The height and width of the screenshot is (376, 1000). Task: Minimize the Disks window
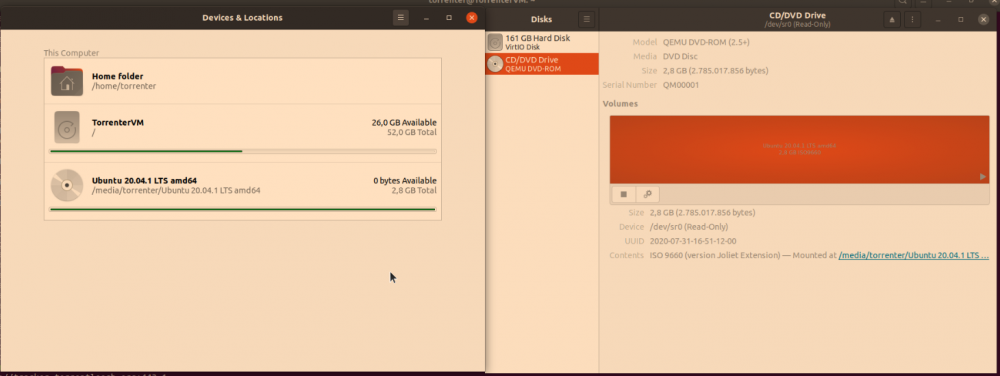coord(938,20)
